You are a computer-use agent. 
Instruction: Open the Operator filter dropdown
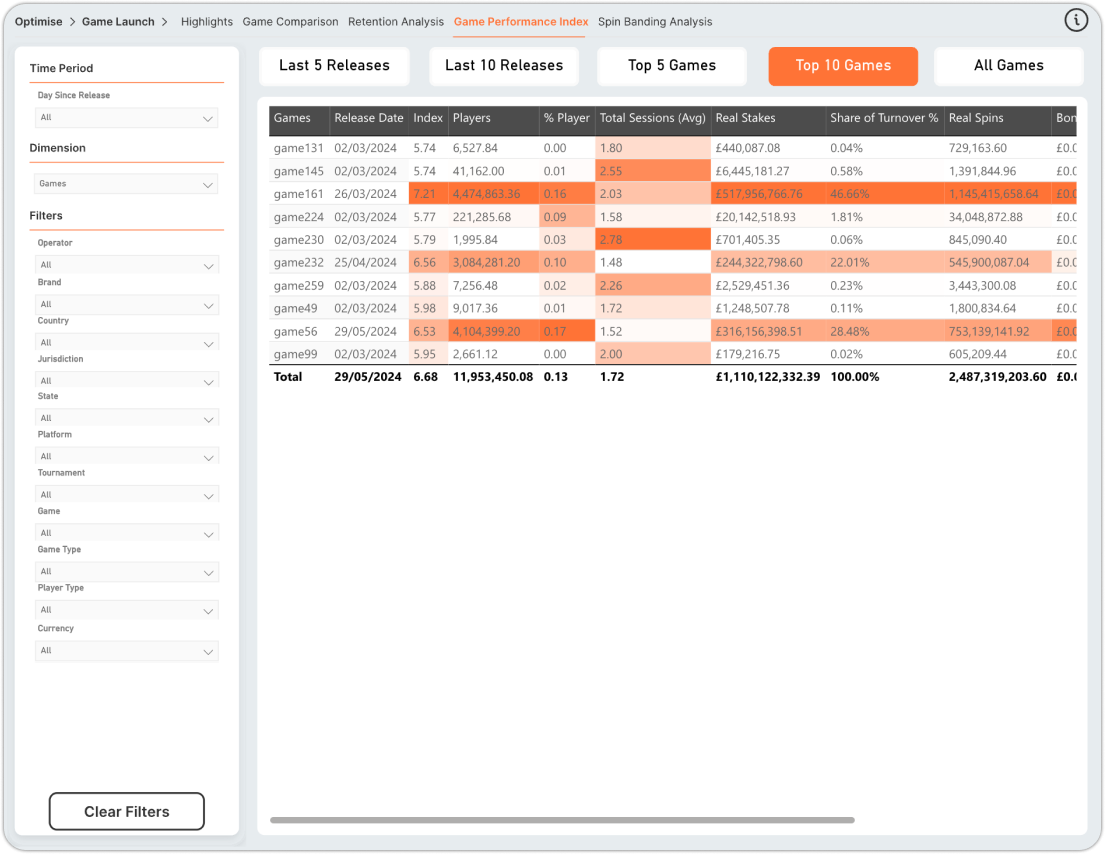click(126, 265)
